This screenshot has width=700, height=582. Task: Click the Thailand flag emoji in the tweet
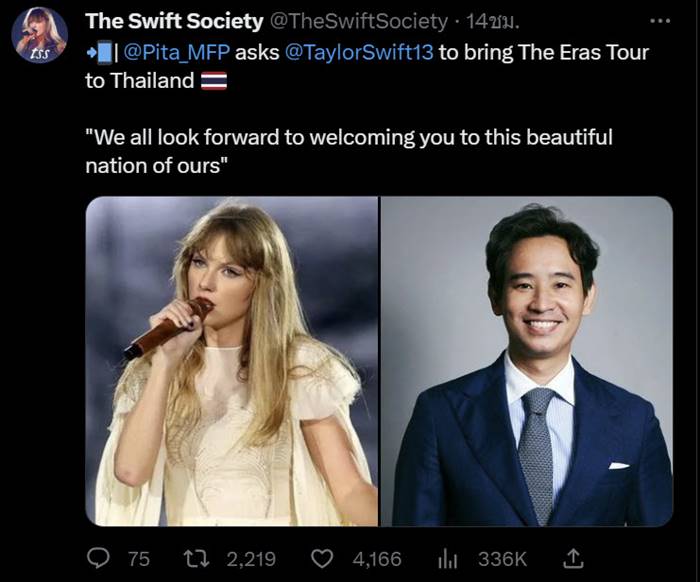point(214,82)
